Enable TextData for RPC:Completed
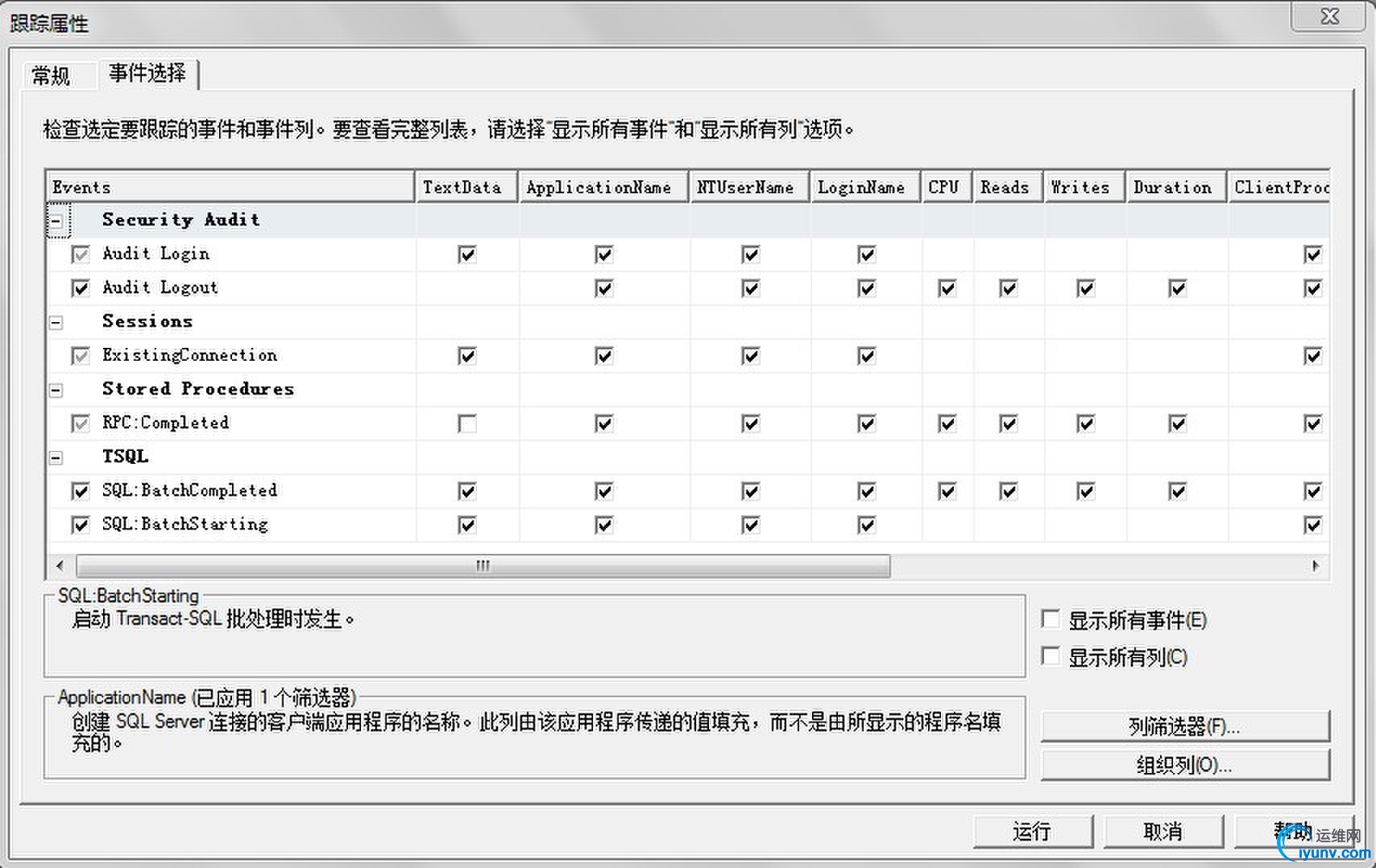This screenshot has height=868, width=1376. coord(467,424)
